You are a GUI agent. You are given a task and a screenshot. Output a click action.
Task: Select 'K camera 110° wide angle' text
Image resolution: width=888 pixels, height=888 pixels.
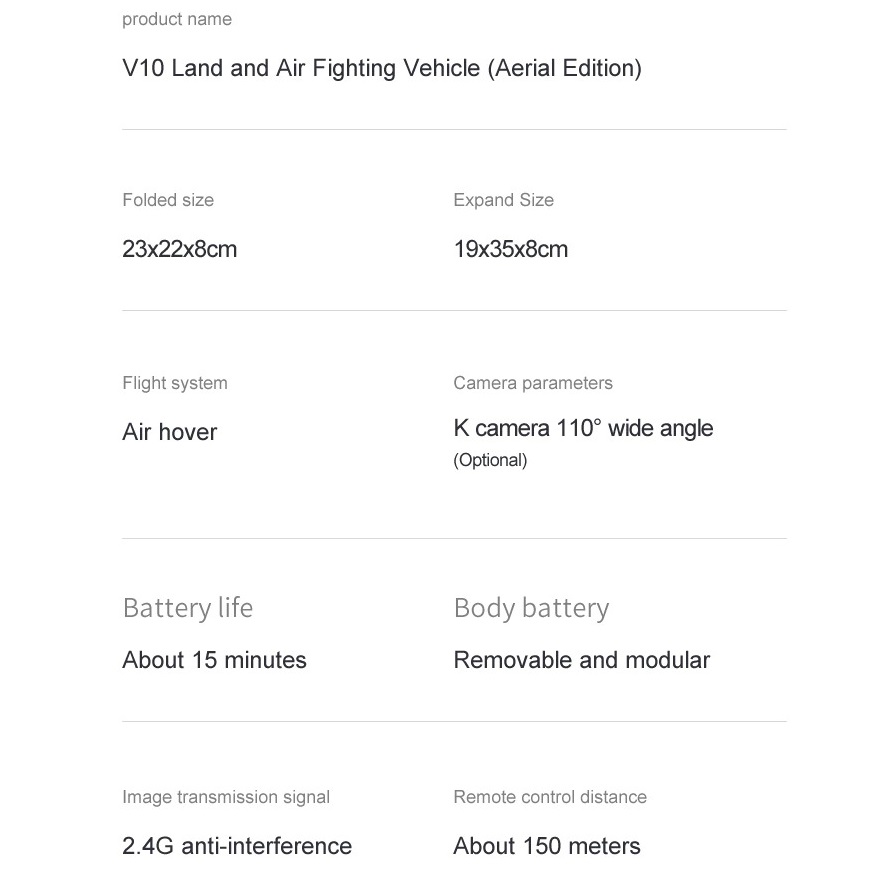tap(583, 429)
